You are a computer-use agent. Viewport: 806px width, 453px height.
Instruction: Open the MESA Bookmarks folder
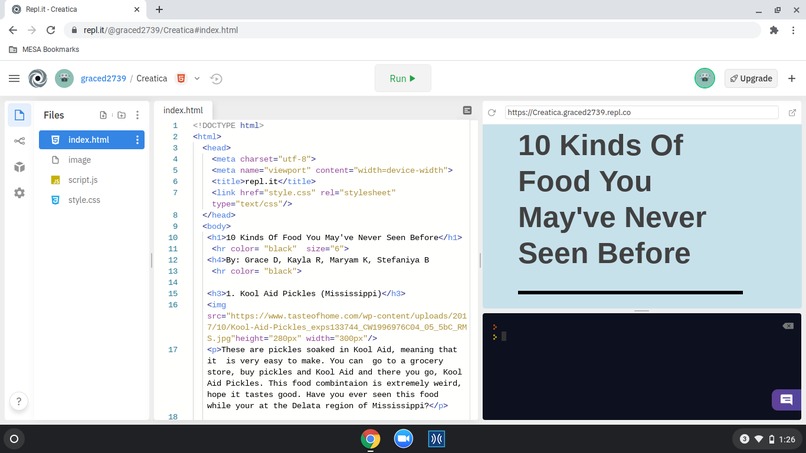click(44, 49)
